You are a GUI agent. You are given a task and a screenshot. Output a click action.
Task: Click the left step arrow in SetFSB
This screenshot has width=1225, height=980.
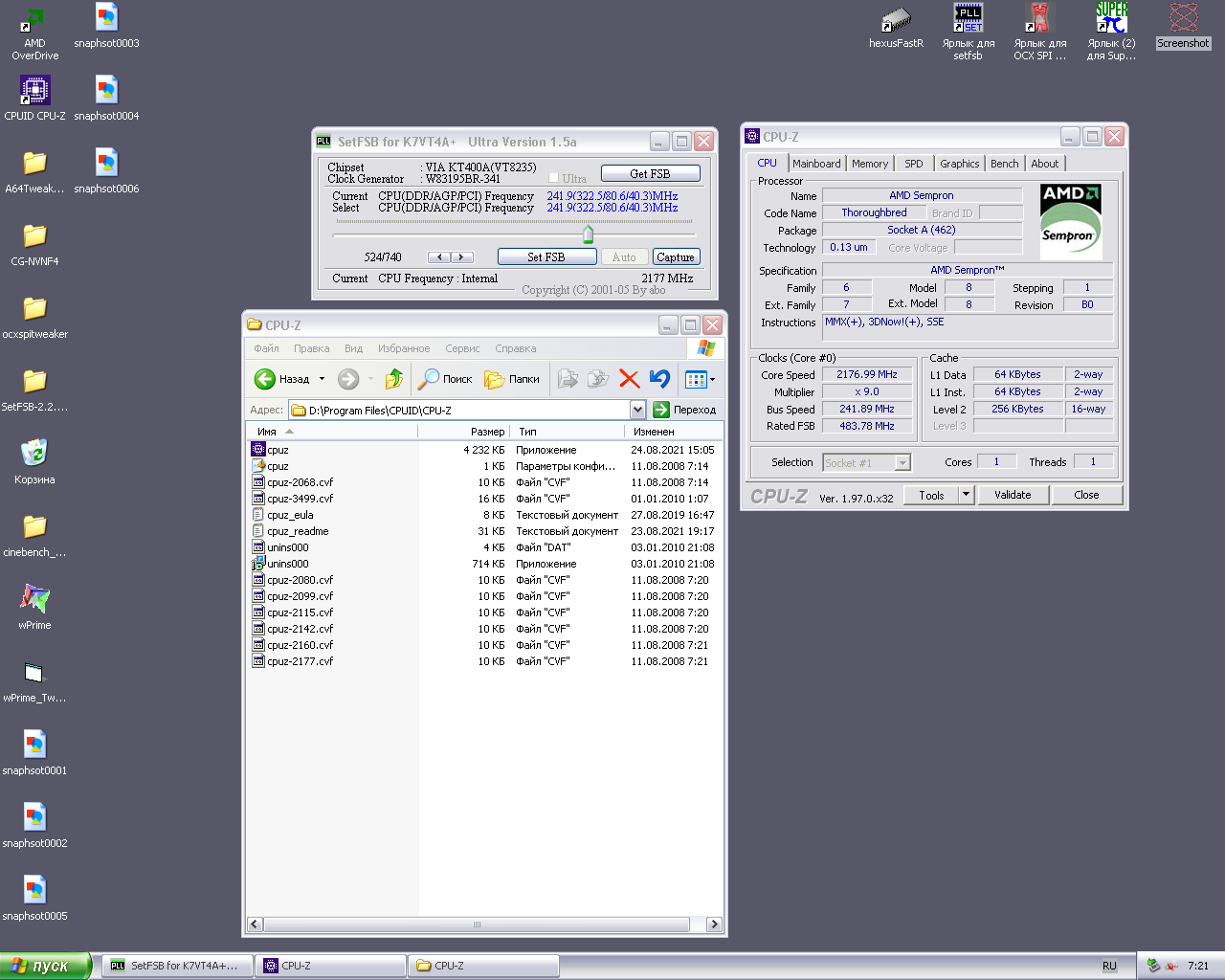click(439, 256)
